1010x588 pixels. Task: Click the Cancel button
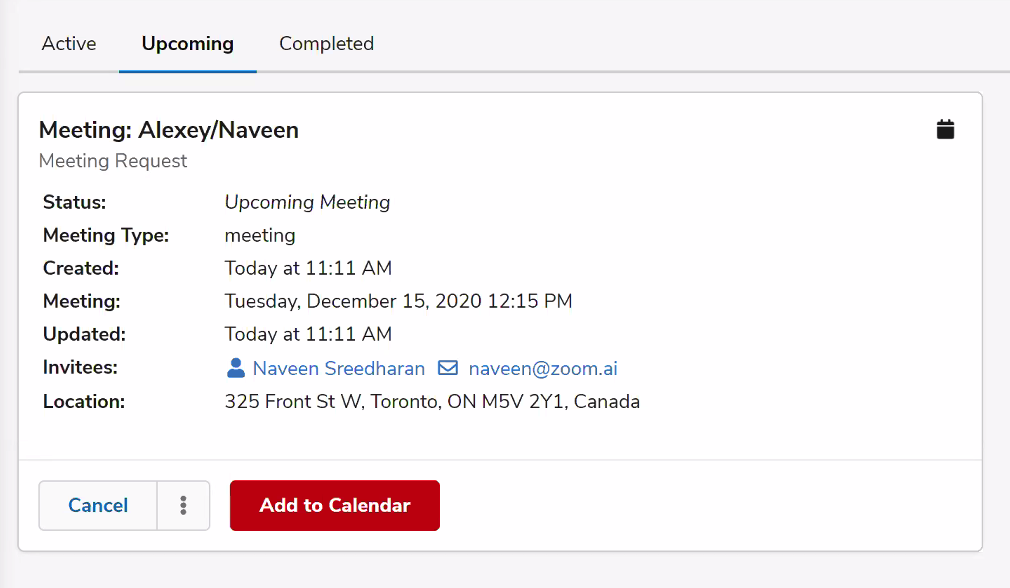pyautogui.click(x=98, y=506)
